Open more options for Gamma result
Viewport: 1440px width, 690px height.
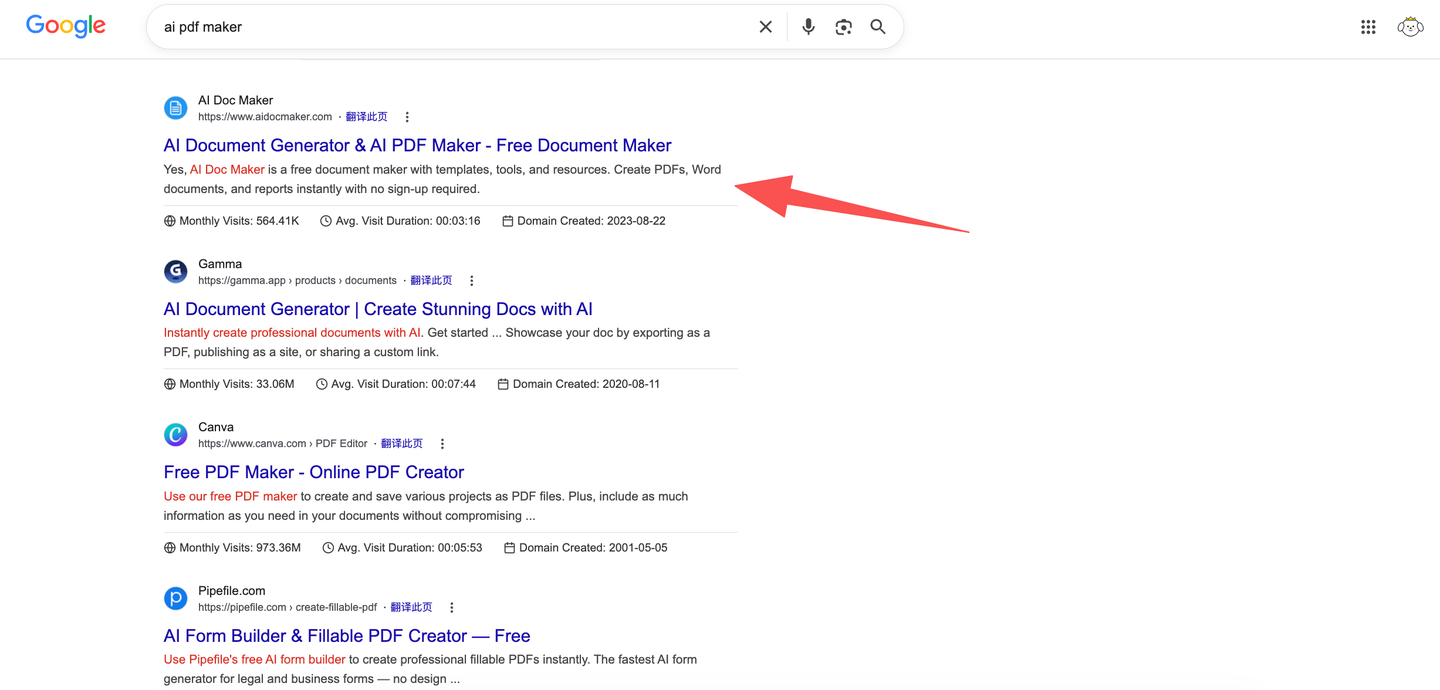(x=472, y=281)
